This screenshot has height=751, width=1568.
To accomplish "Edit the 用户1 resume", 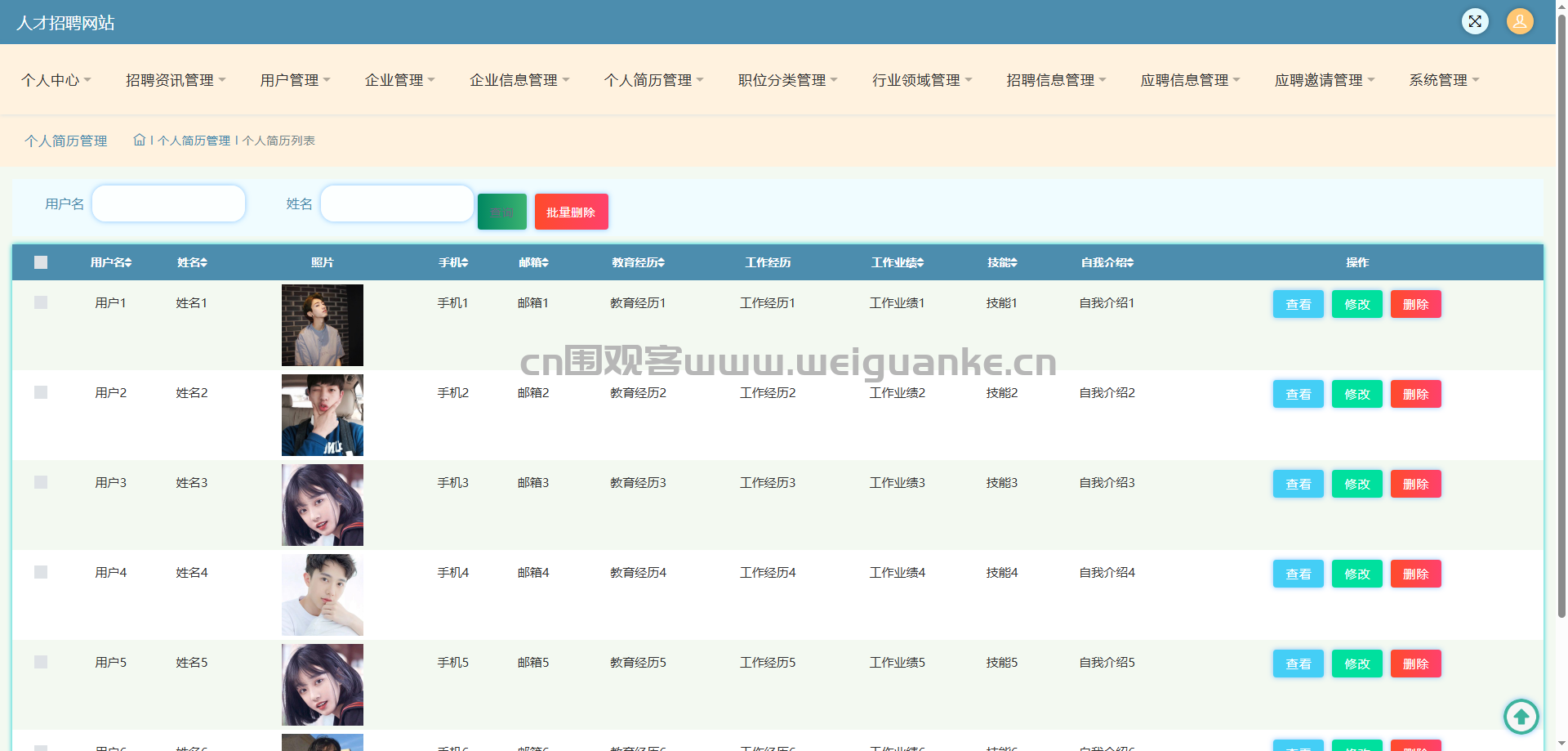I will [1357, 304].
